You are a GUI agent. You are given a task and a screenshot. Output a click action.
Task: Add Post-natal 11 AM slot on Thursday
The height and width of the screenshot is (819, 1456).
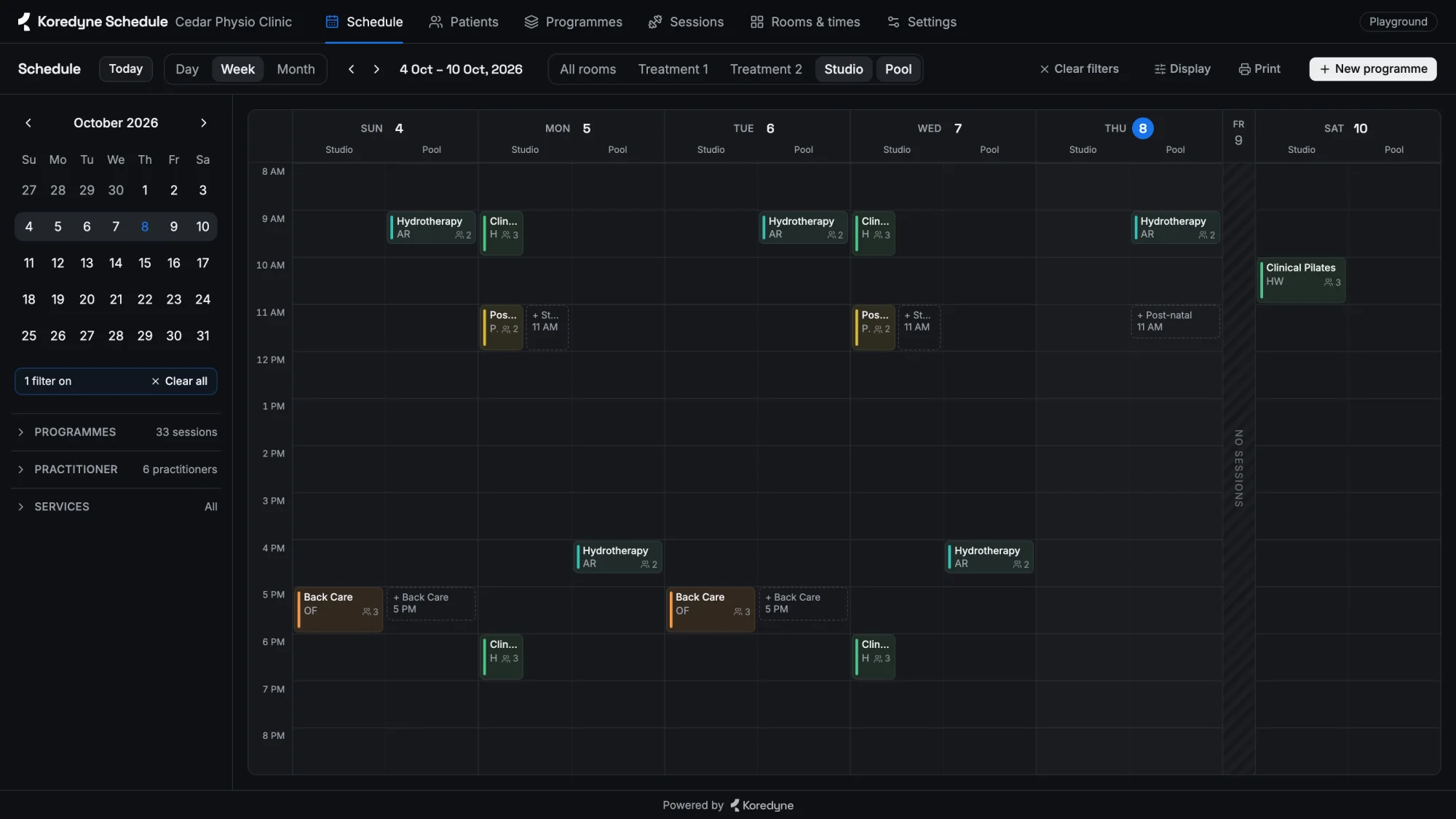coord(1175,321)
